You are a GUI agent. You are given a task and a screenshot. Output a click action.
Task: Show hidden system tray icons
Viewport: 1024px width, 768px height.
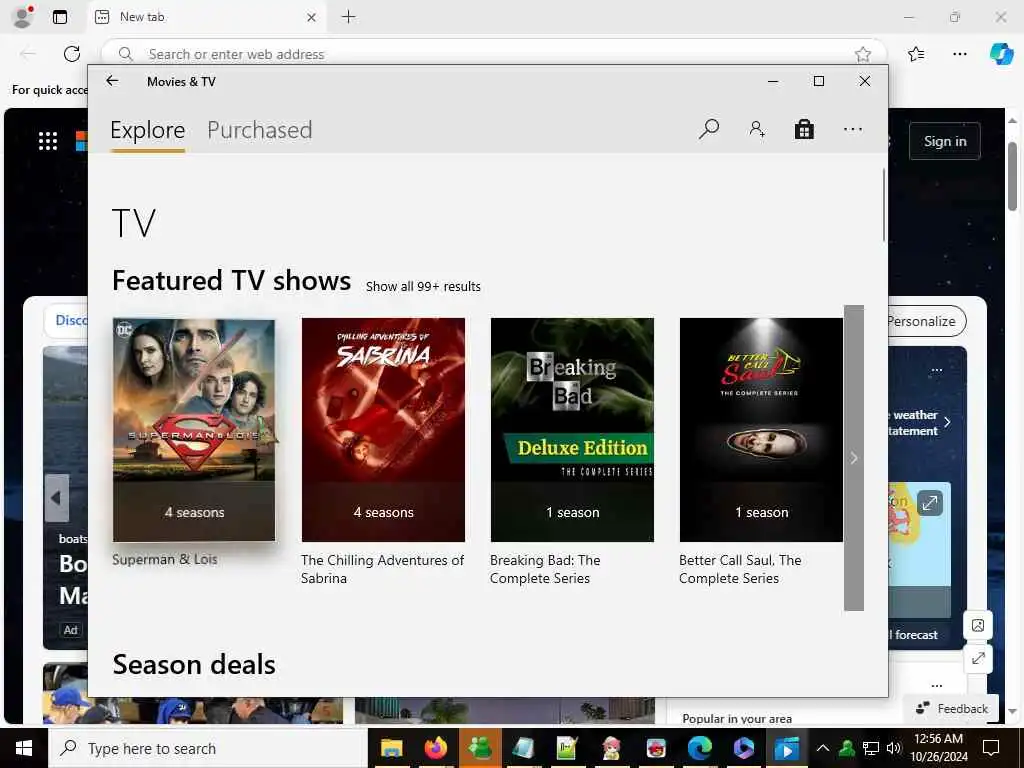coord(823,748)
